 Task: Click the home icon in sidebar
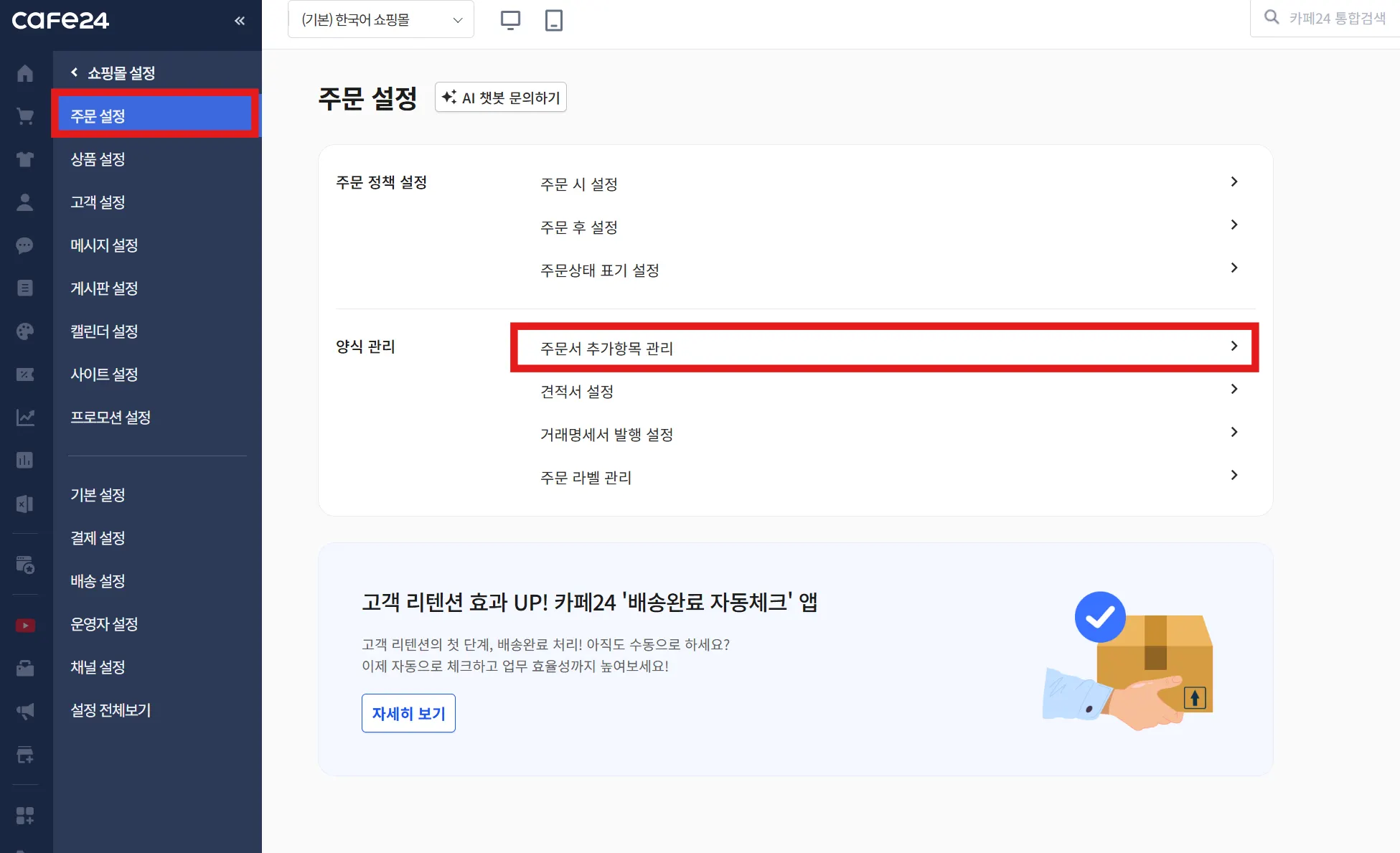pyautogui.click(x=25, y=73)
